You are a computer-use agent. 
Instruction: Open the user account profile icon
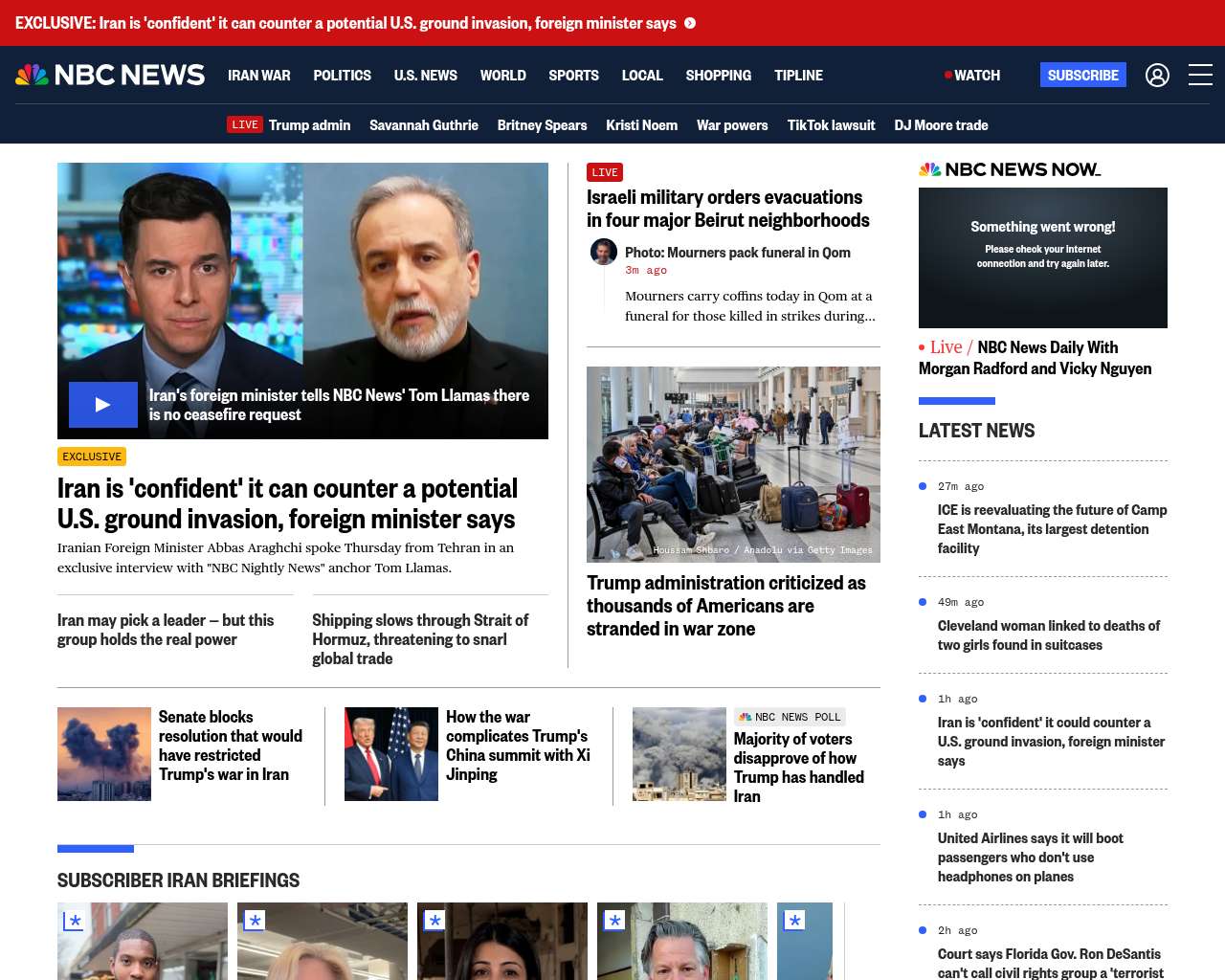1157,75
